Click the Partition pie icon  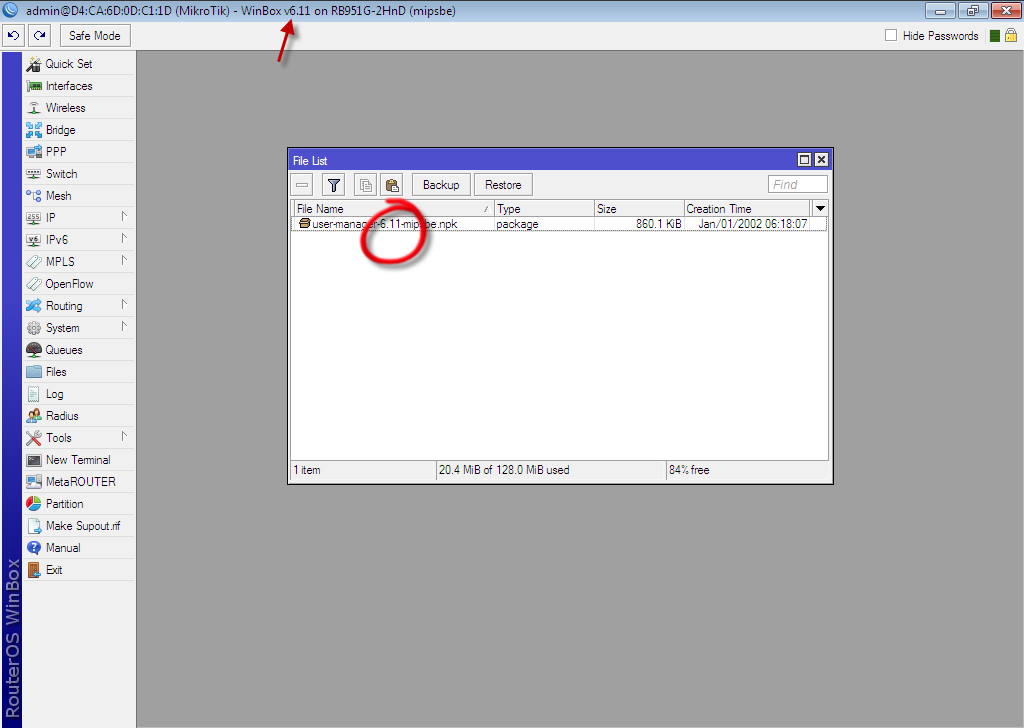coord(33,504)
